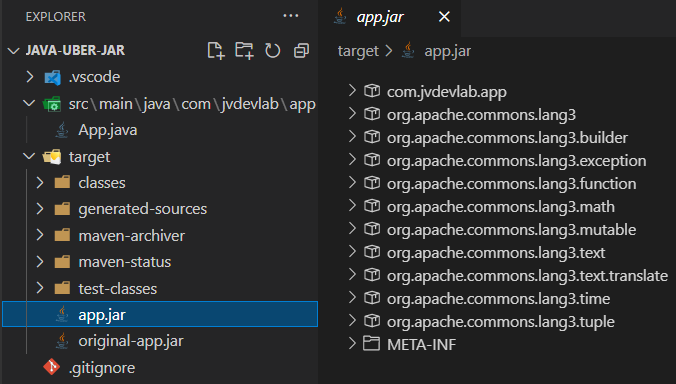Viewport: 676px width, 384px height.
Task: Collapse all folders in Explorer
Action: pos(301,51)
